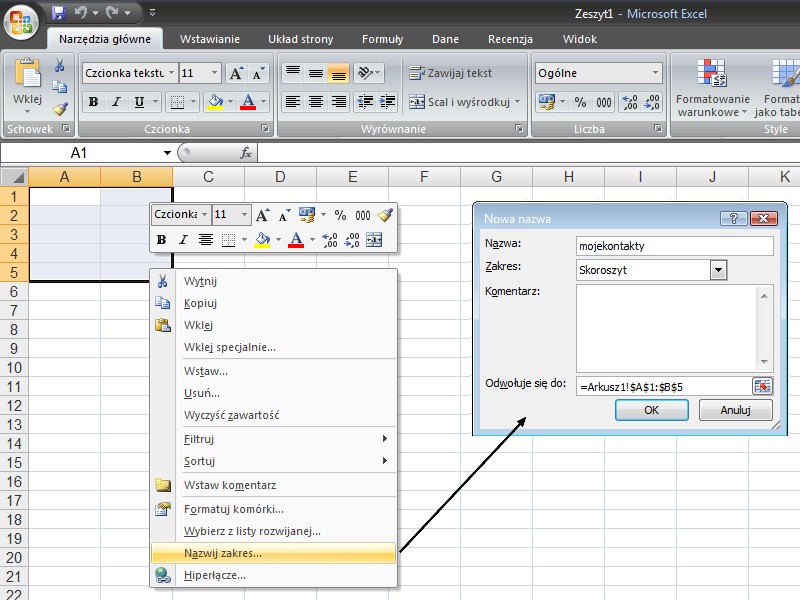Viewport: 800px width, 600px height.
Task: Expand the Ogólne number format dropdown
Action: pos(656,73)
